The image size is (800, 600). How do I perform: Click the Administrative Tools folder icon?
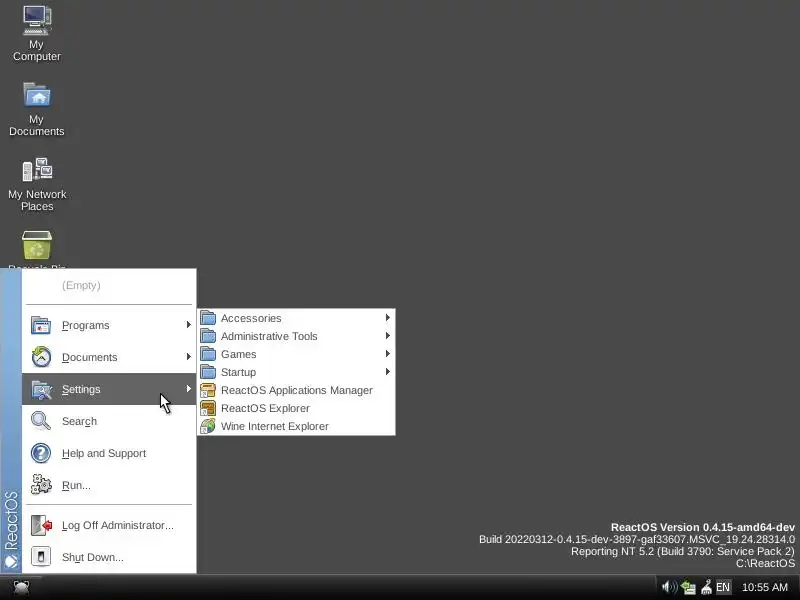point(208,336)
